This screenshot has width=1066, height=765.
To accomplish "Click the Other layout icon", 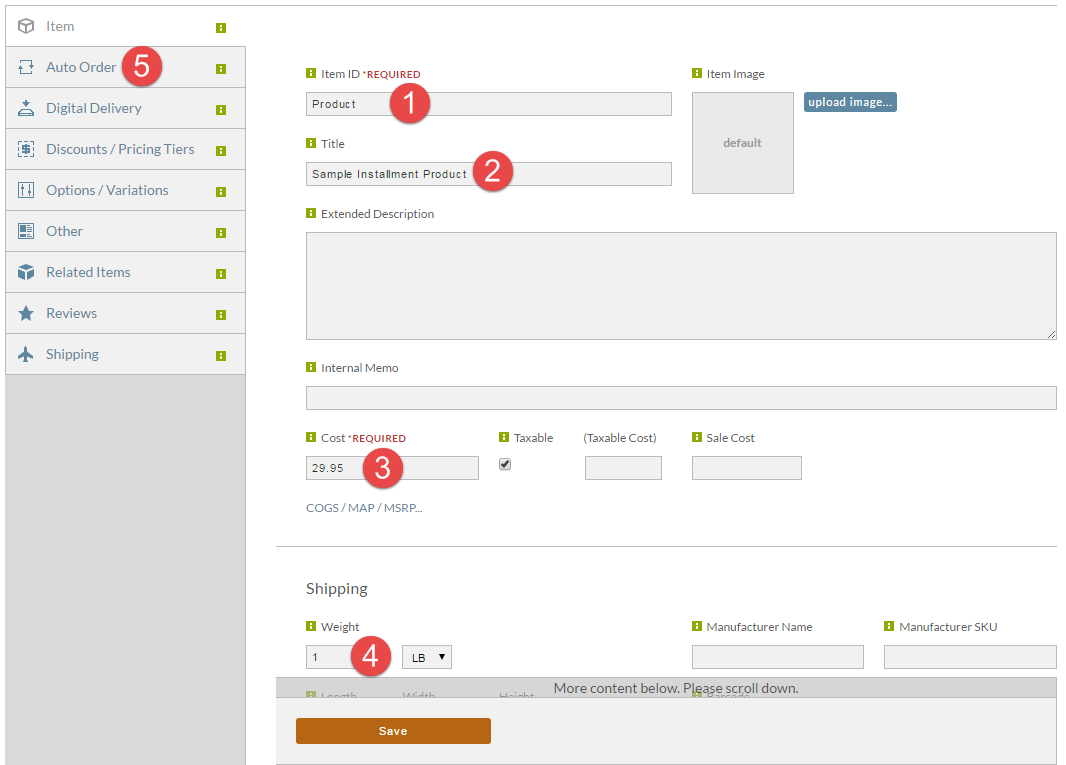I will (x=26, y=231).
